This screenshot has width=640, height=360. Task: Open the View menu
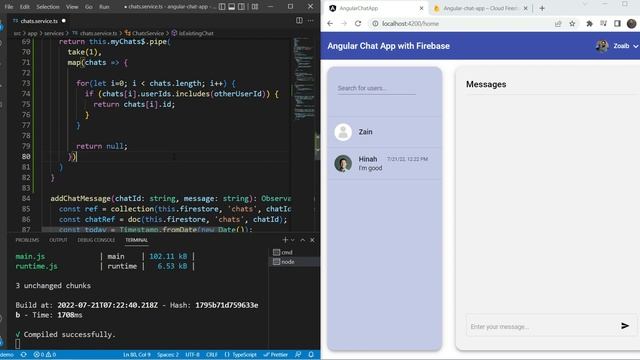point(72,7)
